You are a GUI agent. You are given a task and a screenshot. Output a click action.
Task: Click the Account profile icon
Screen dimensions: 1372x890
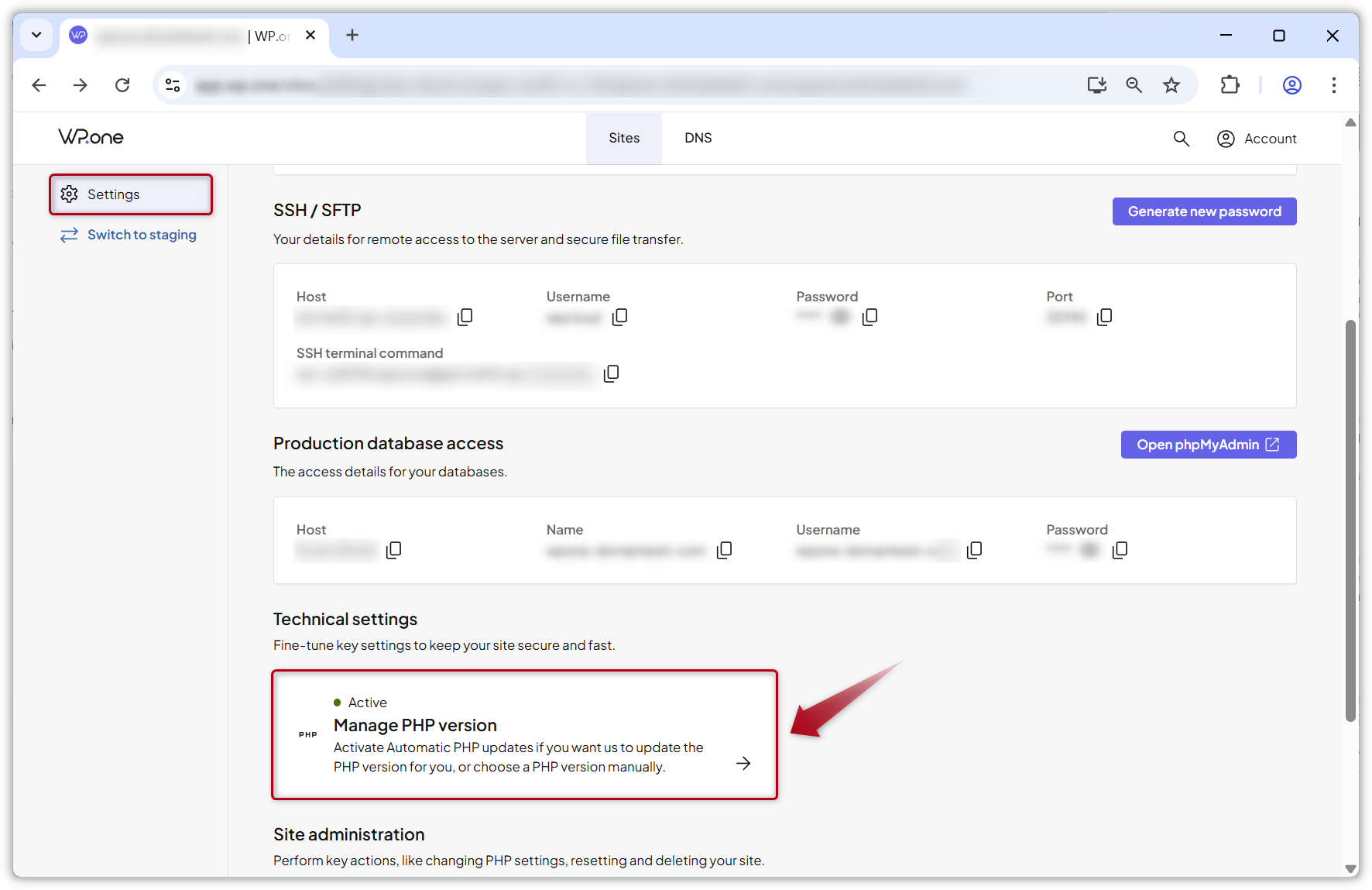pos(1226,139)
